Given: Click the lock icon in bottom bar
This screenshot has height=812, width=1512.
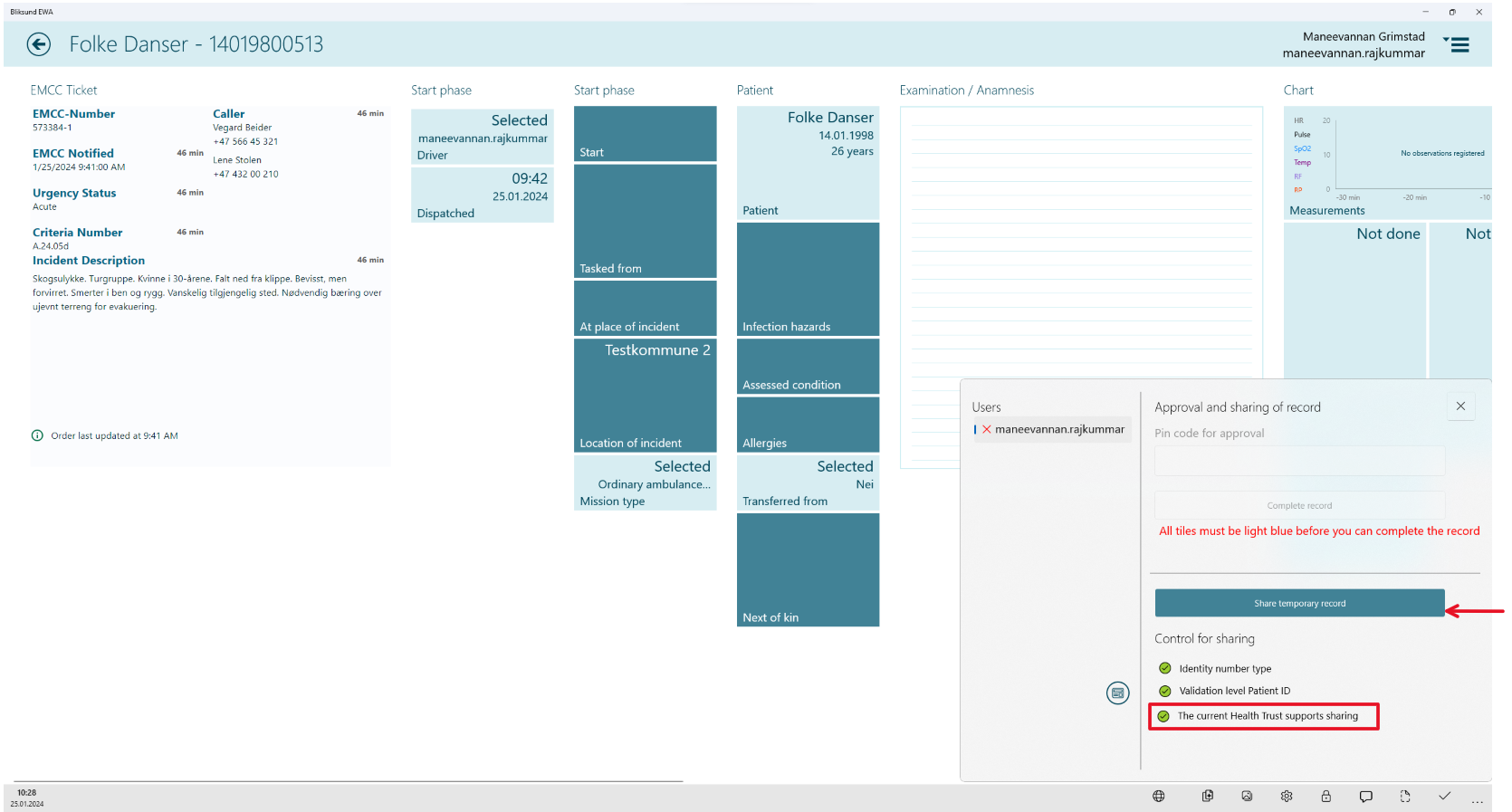Looking at the screenshot, I should click(1325, 797).
